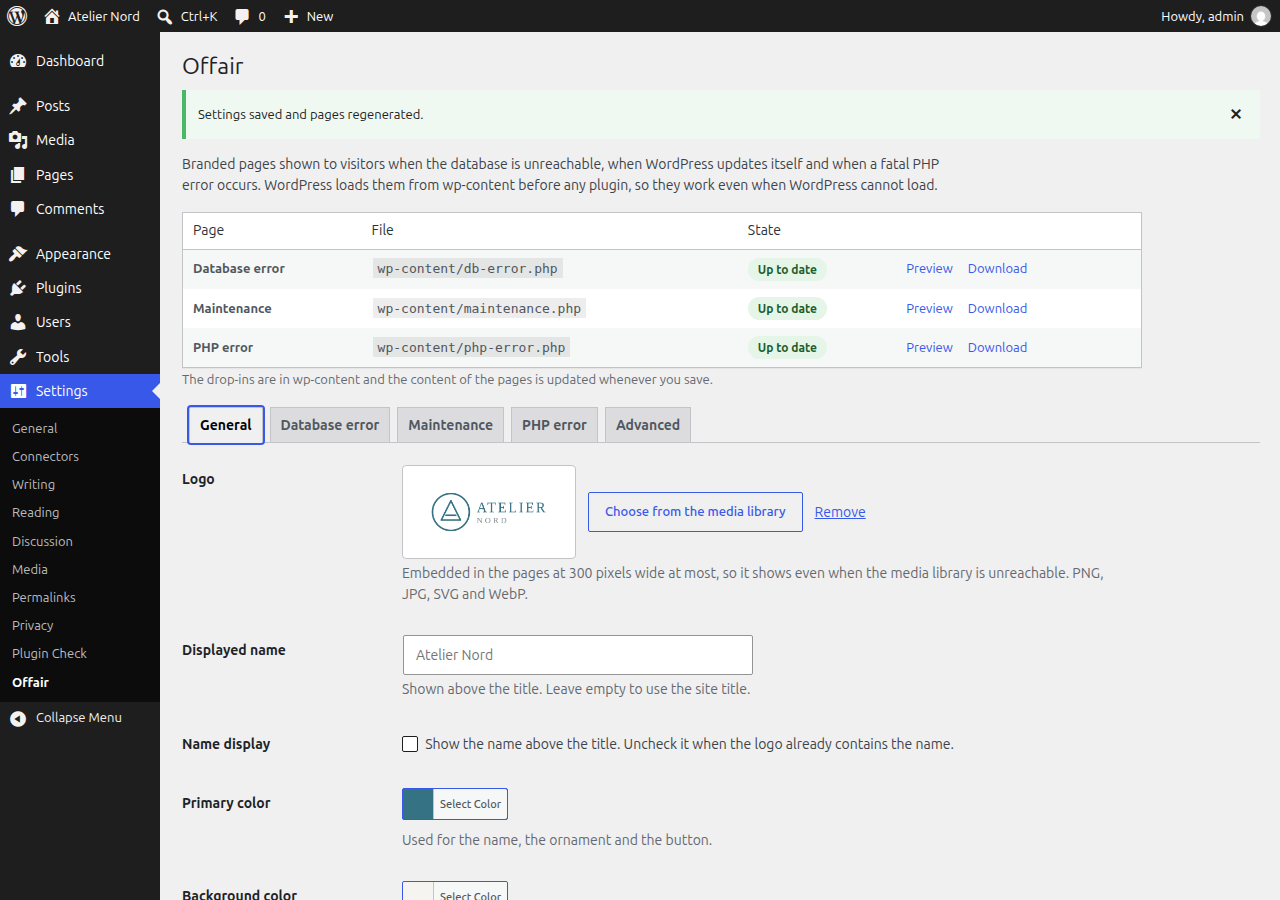Open Plugin Check submenu item

(x=49, y=653)
